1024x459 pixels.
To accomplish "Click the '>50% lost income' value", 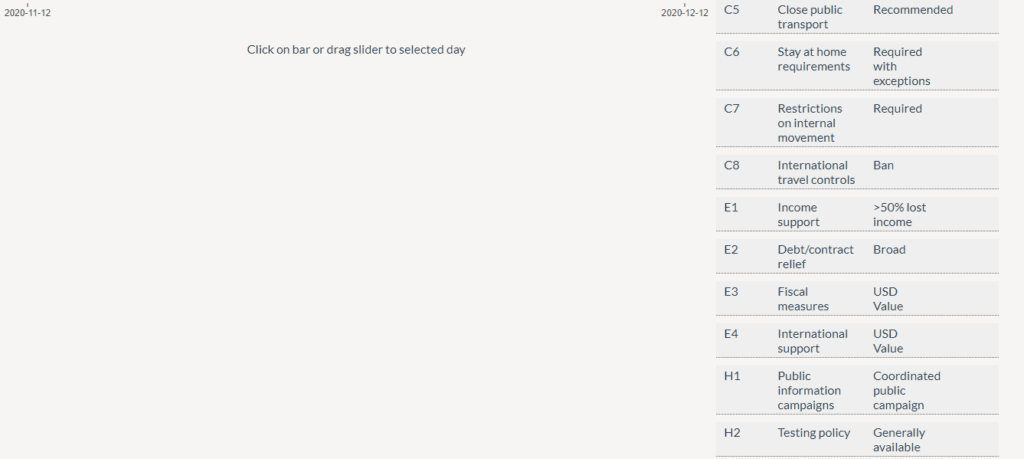I will coord(899,215).
